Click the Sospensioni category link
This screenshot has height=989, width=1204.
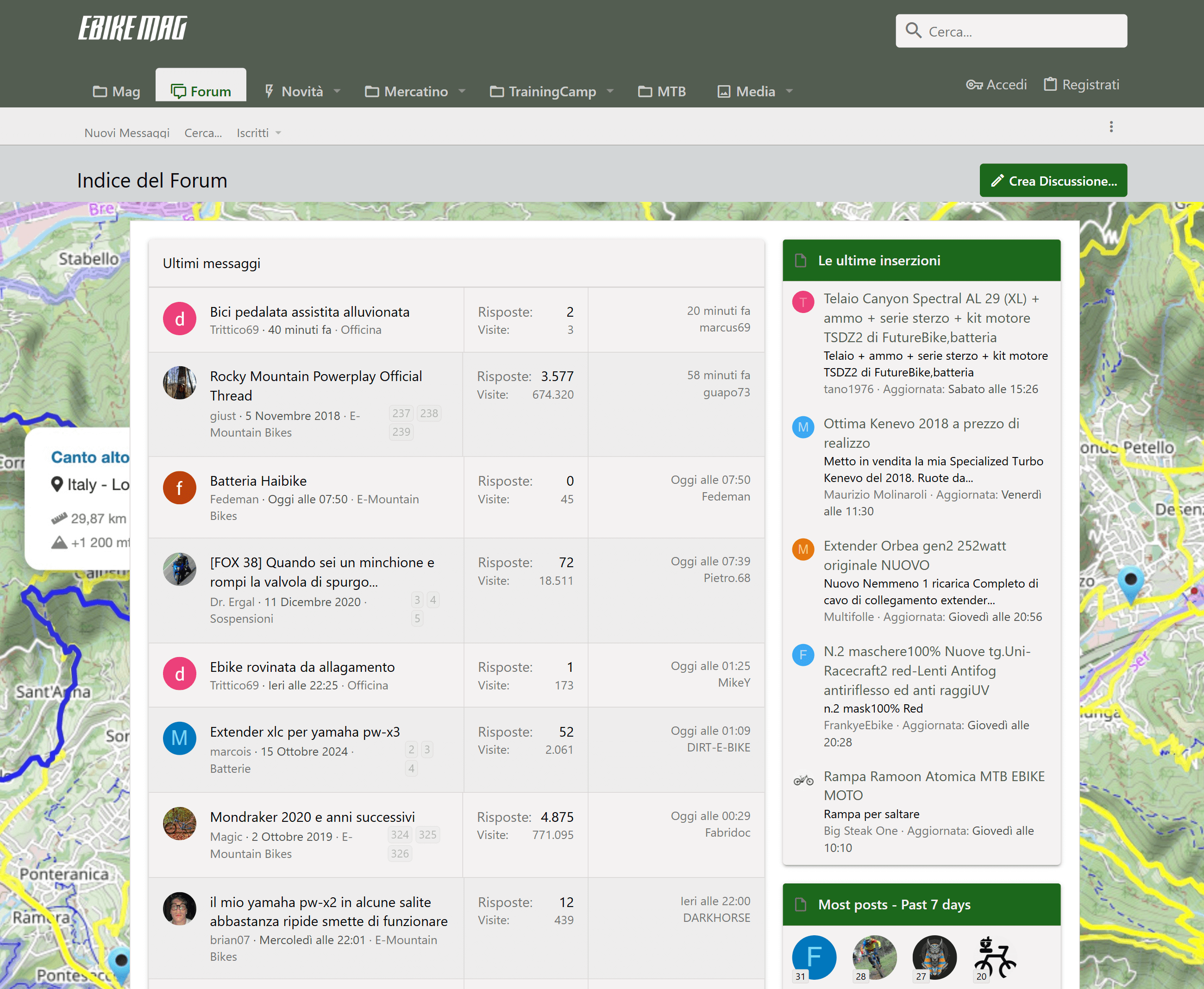[x=242, y=619]
